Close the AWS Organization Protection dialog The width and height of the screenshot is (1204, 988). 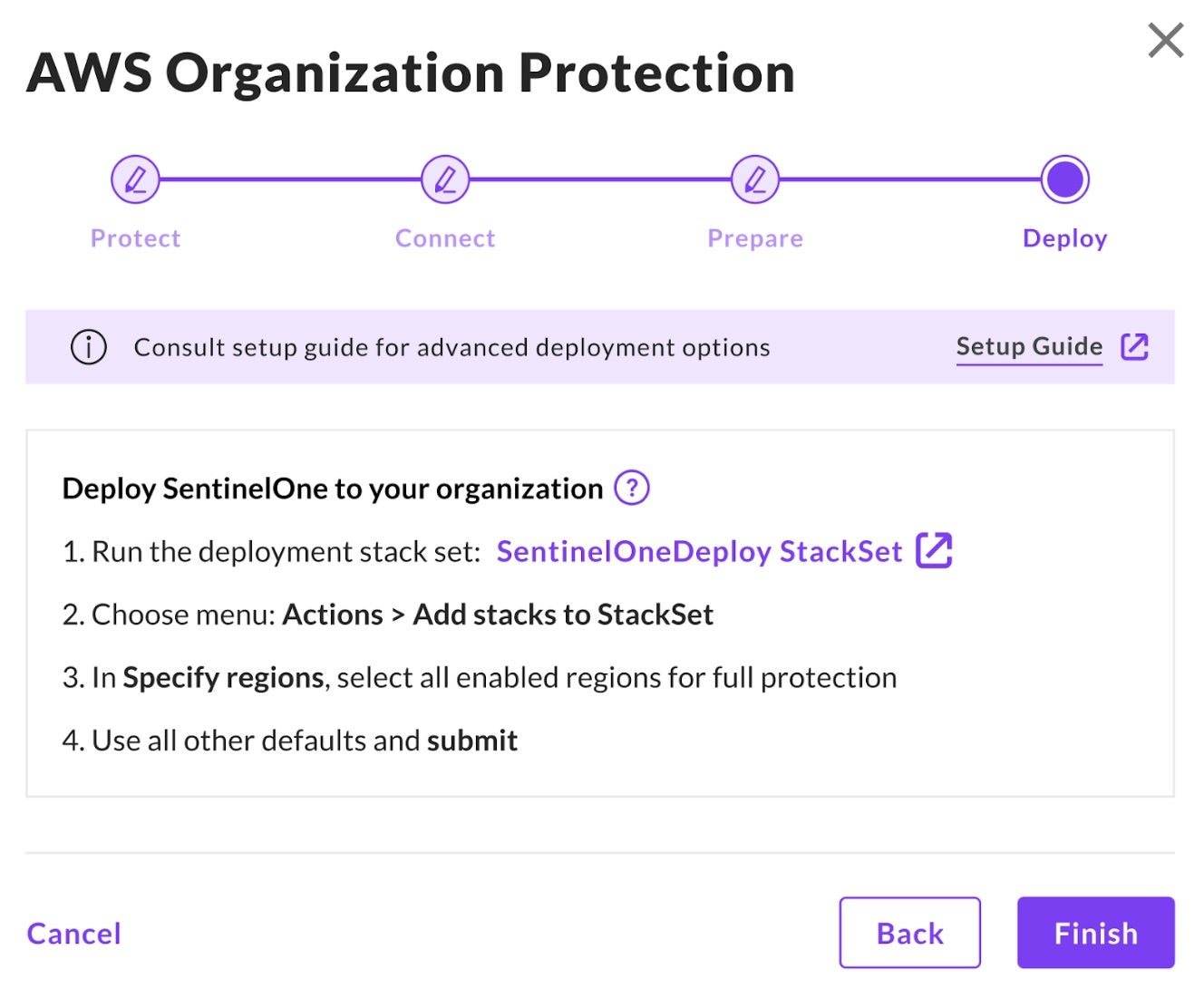1165,41
